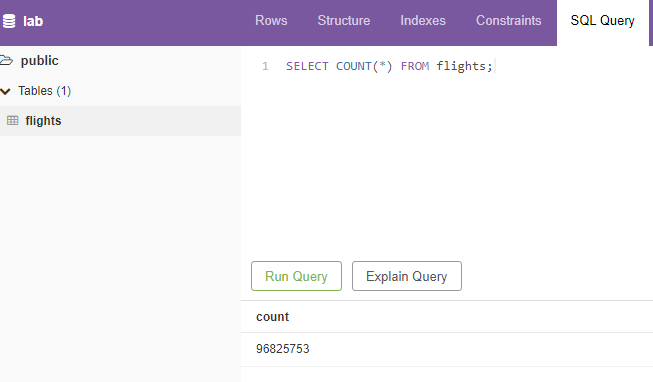Viewport: 653px width, 382px height.
Task: Collapse the Tables (1) chevron
Action: pyautogui.click(x=5, y=91)
